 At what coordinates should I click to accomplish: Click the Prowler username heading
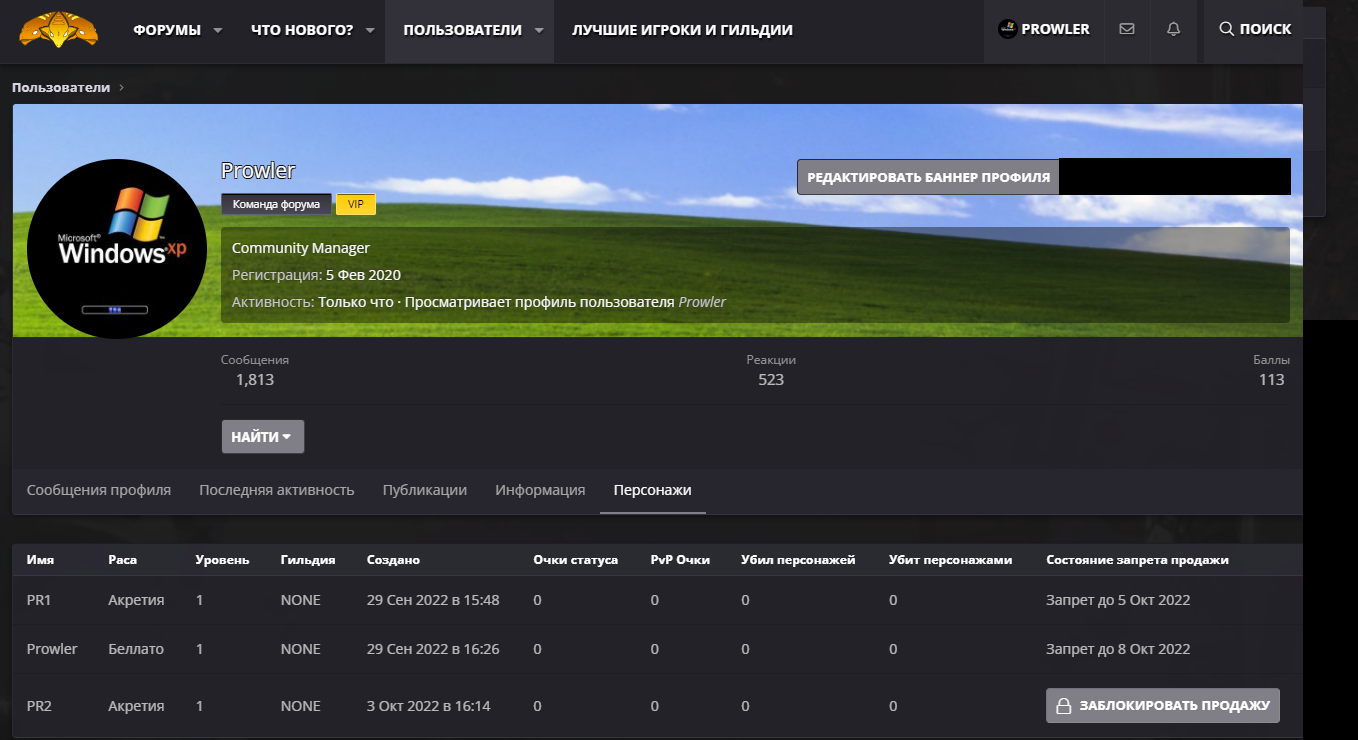pyautogui.click(x=258, y=171)
